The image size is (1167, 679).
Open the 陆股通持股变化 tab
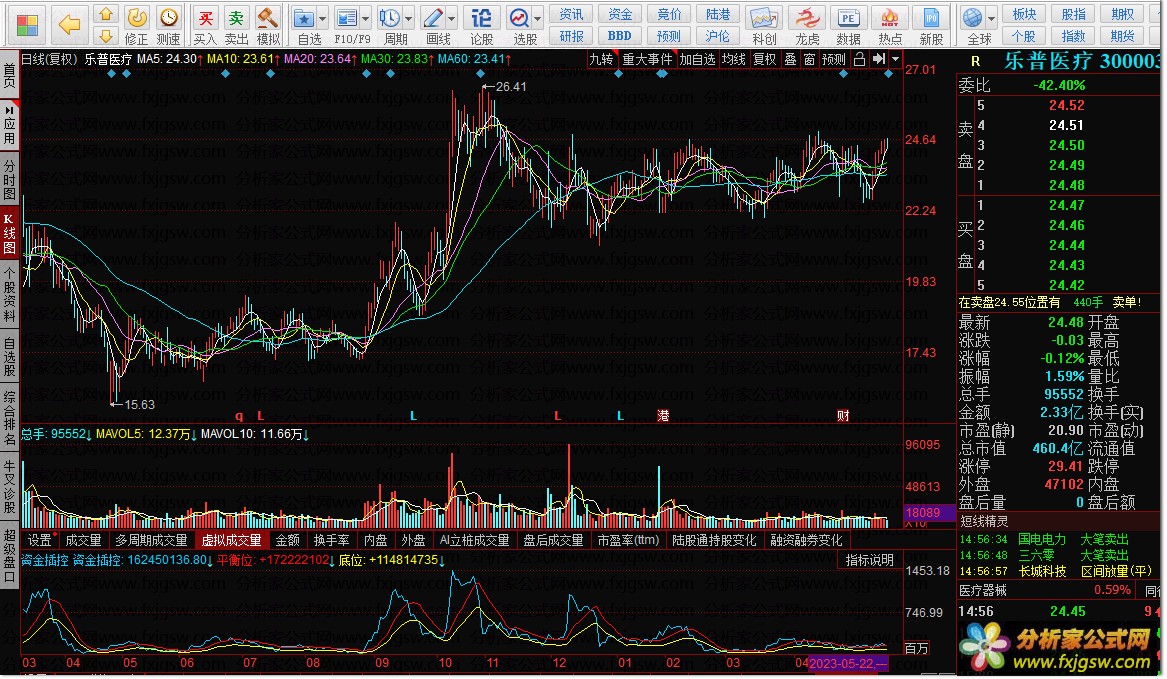pos(714,541)
